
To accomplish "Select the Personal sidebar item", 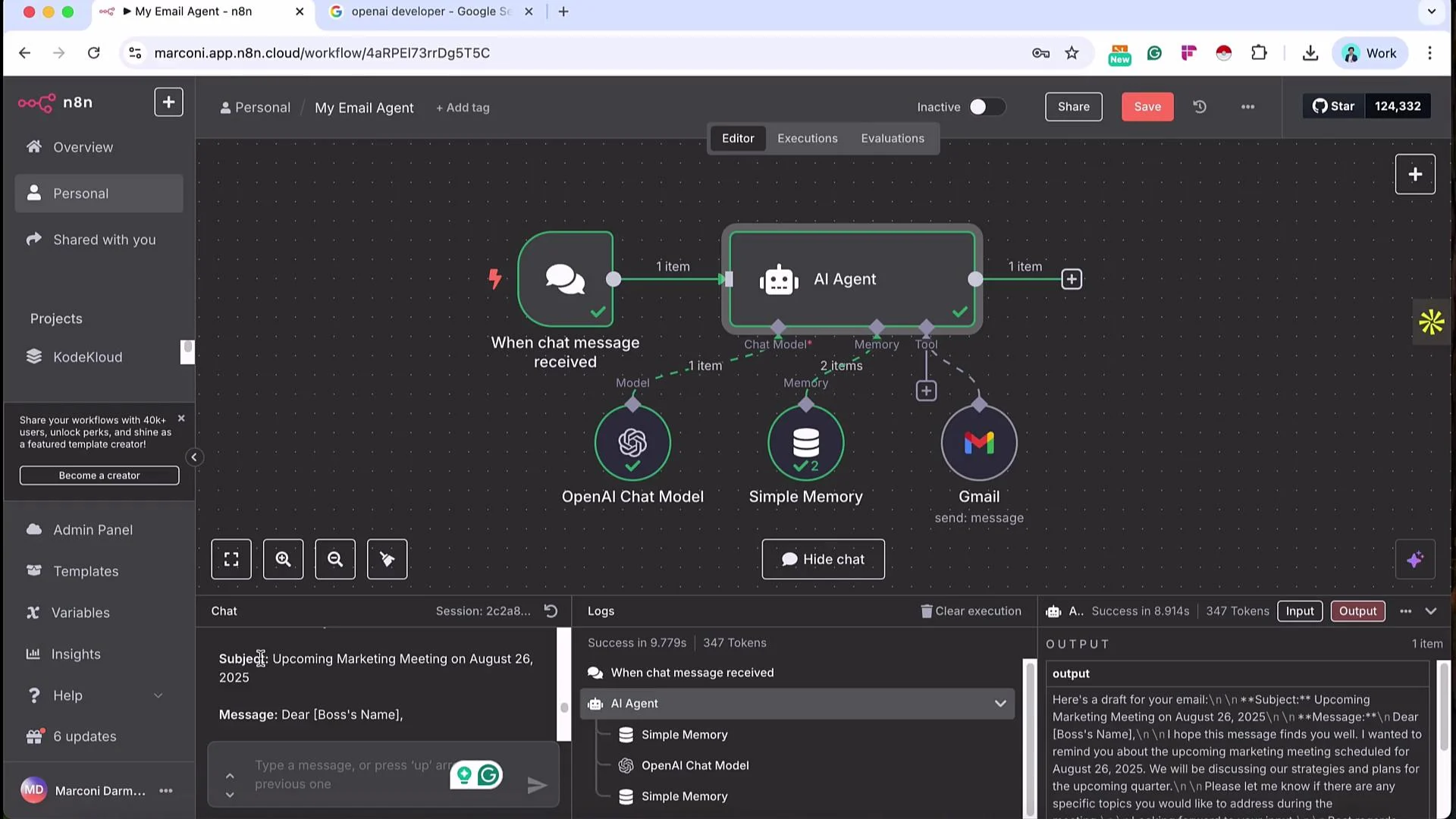I will (99, 193).
